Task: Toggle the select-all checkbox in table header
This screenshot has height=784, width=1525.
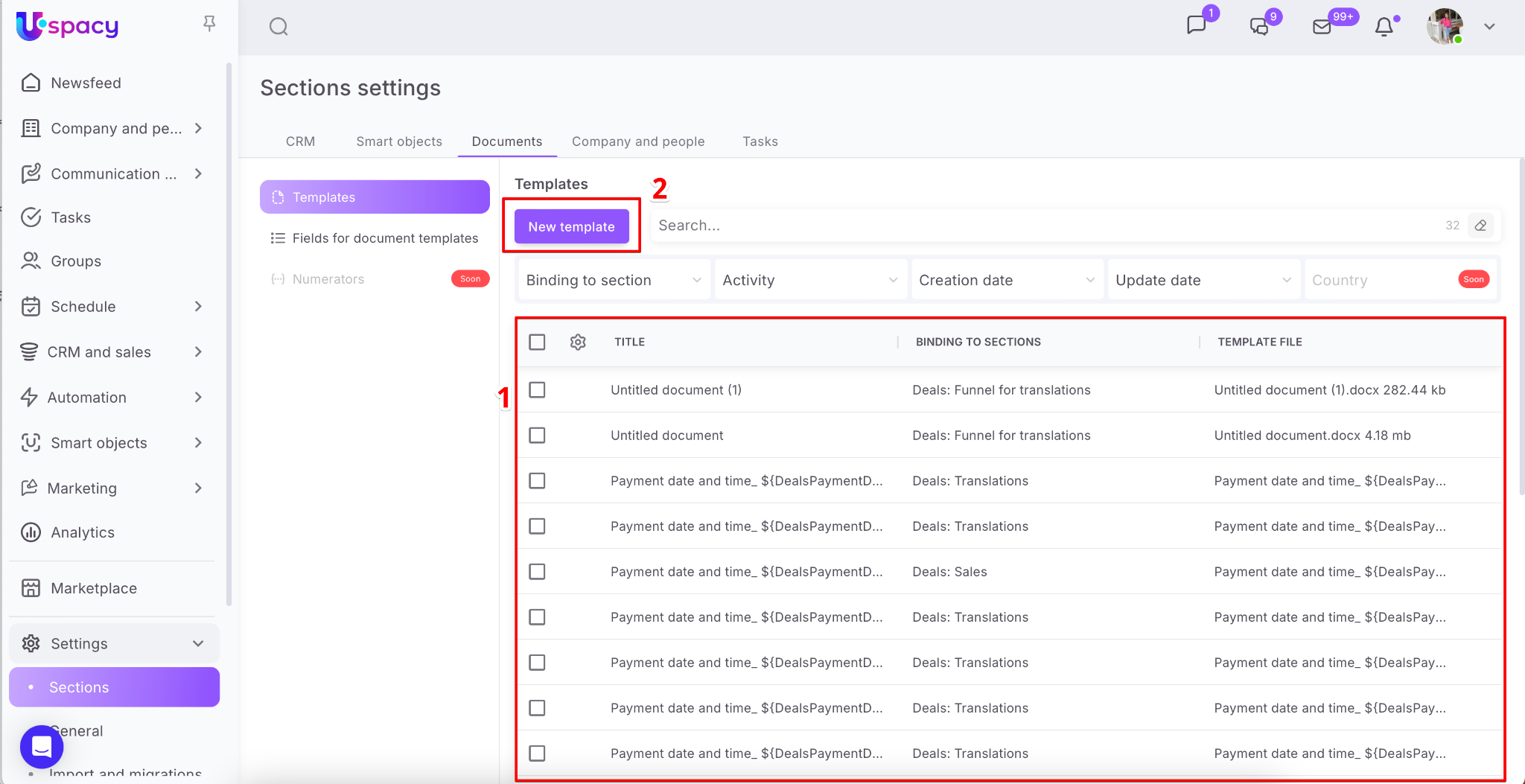Action: tap(537, 342)
